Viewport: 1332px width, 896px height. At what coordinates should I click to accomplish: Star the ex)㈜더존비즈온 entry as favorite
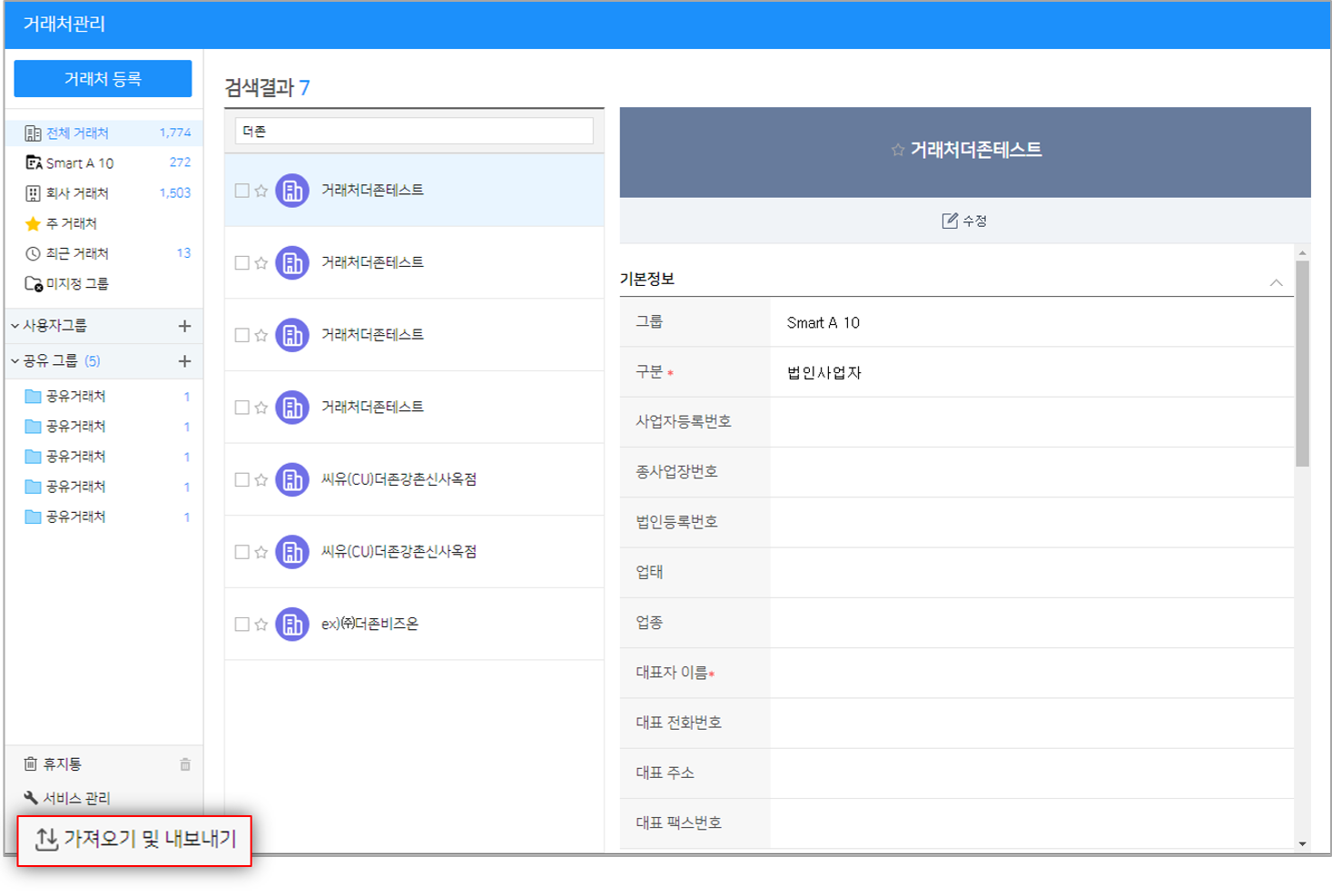pyautogui.click(x=261, y=625)
